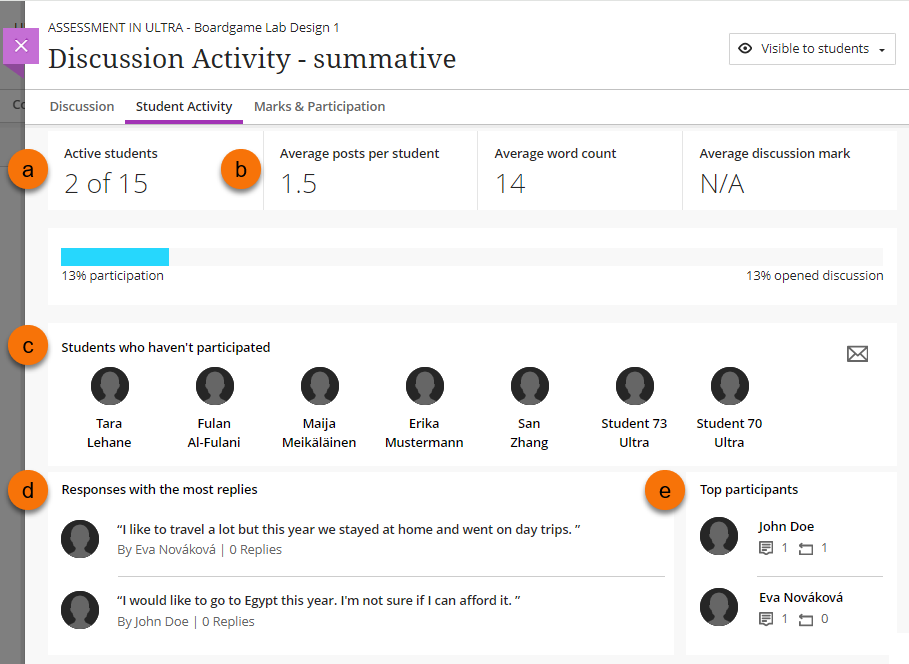Switch to the Discussion tab
This screenshot has height=664, width=909.
click(x=82, y=106)
